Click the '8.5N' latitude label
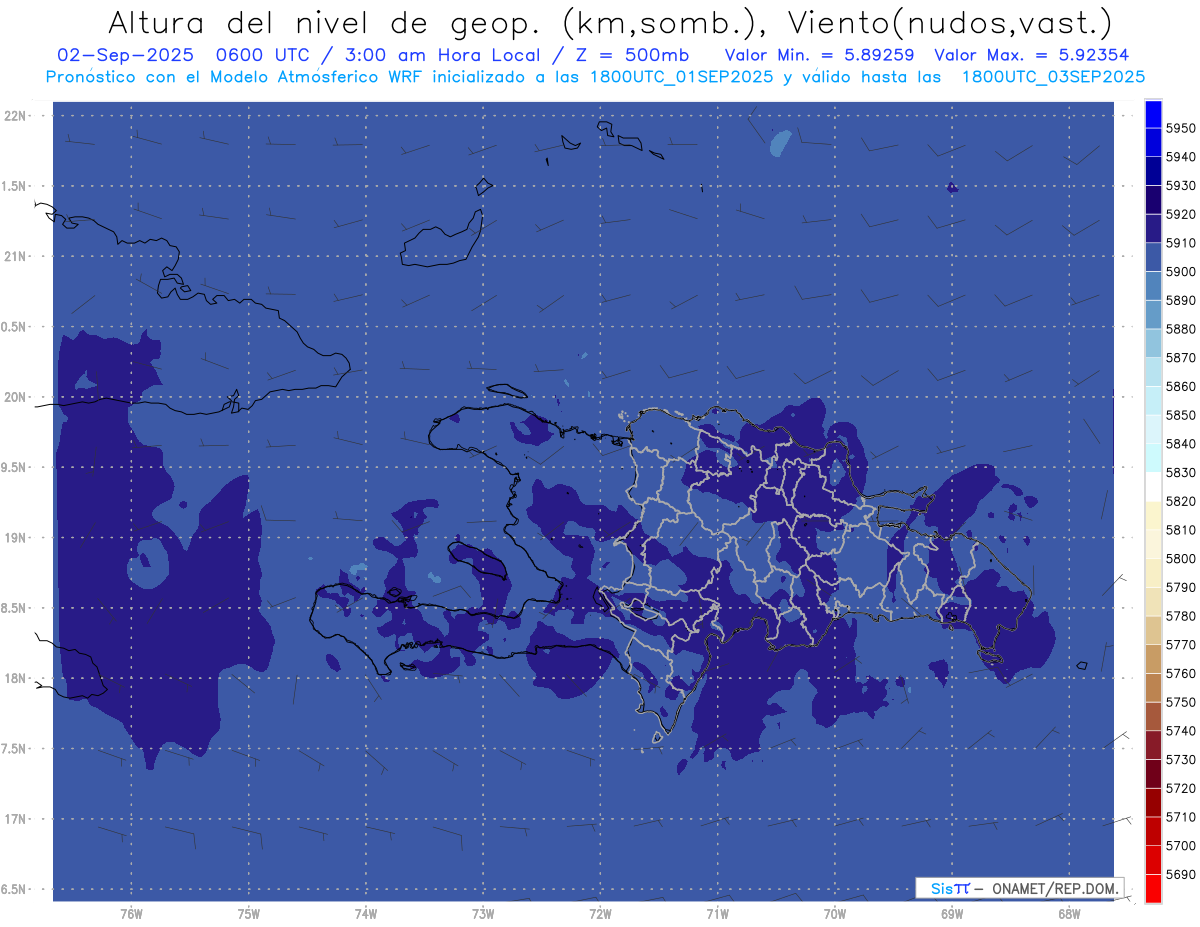 pos(15,608)
